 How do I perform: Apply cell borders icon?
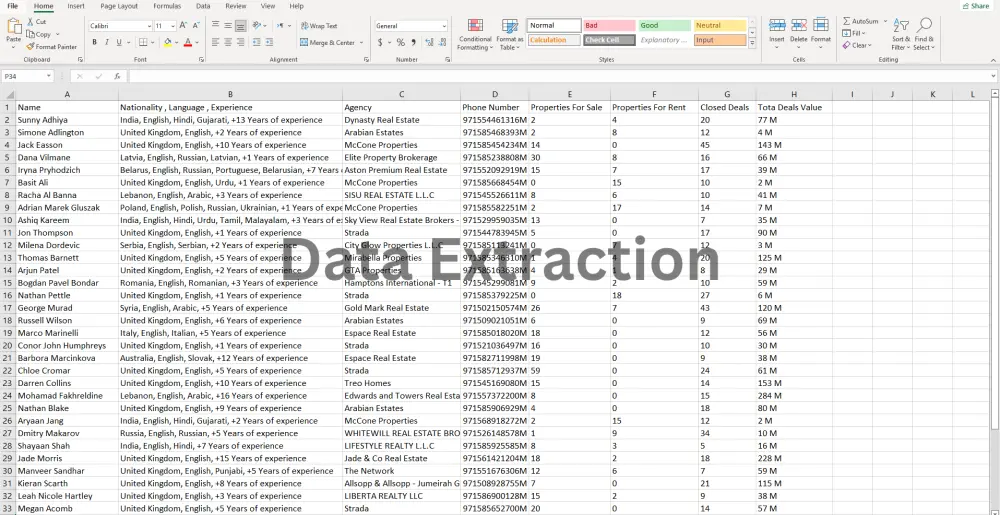tap(143, 42)
